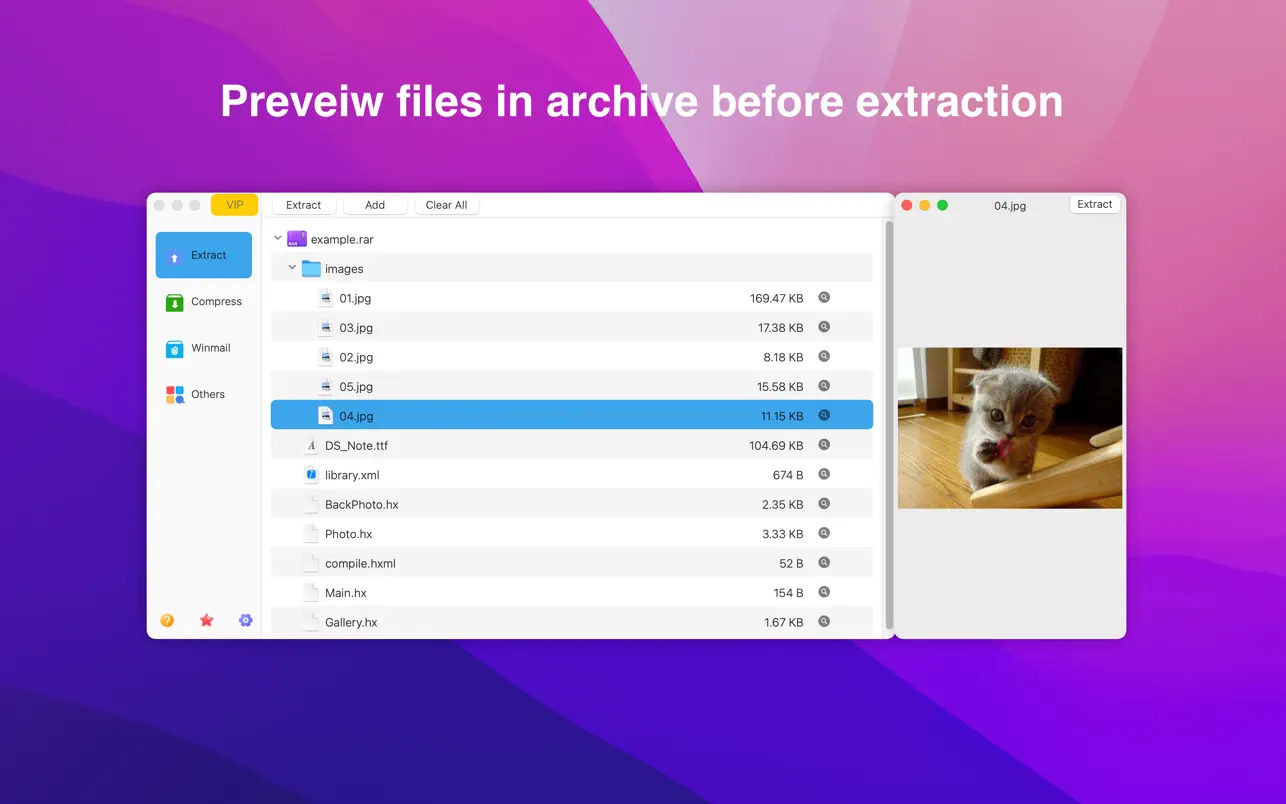Image resolution: width=1286 pixels, height=804 pixels.
Task: Click the images folder icon
Action: (311, 269)
